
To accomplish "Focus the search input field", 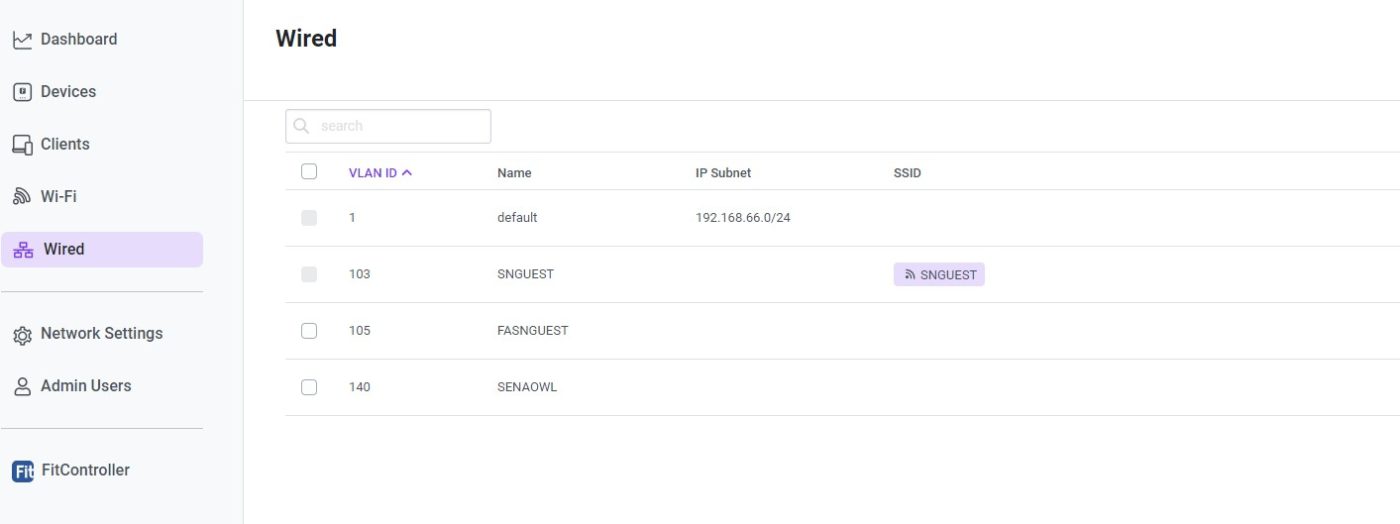I will click(388, 126).
